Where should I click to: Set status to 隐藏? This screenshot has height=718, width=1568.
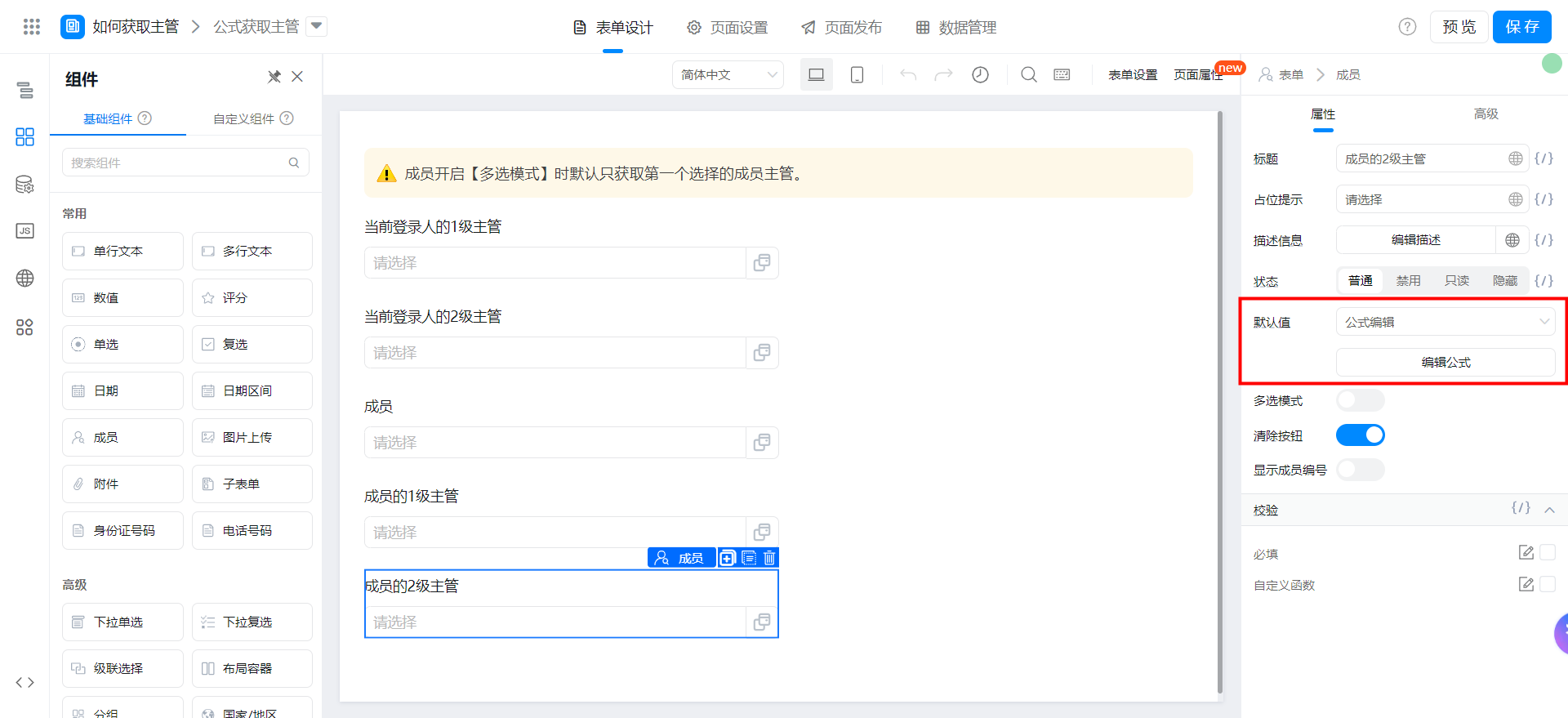click(1504, 281)
